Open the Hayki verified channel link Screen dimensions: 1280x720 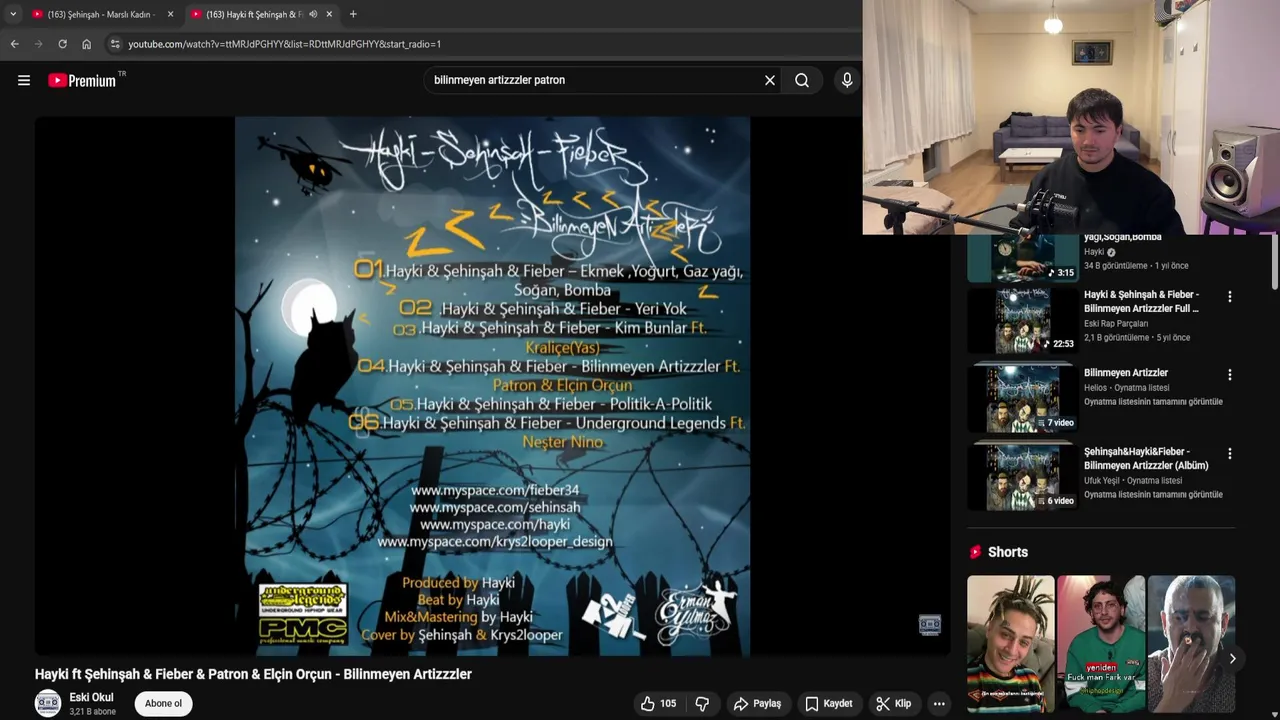(1094, 252)
